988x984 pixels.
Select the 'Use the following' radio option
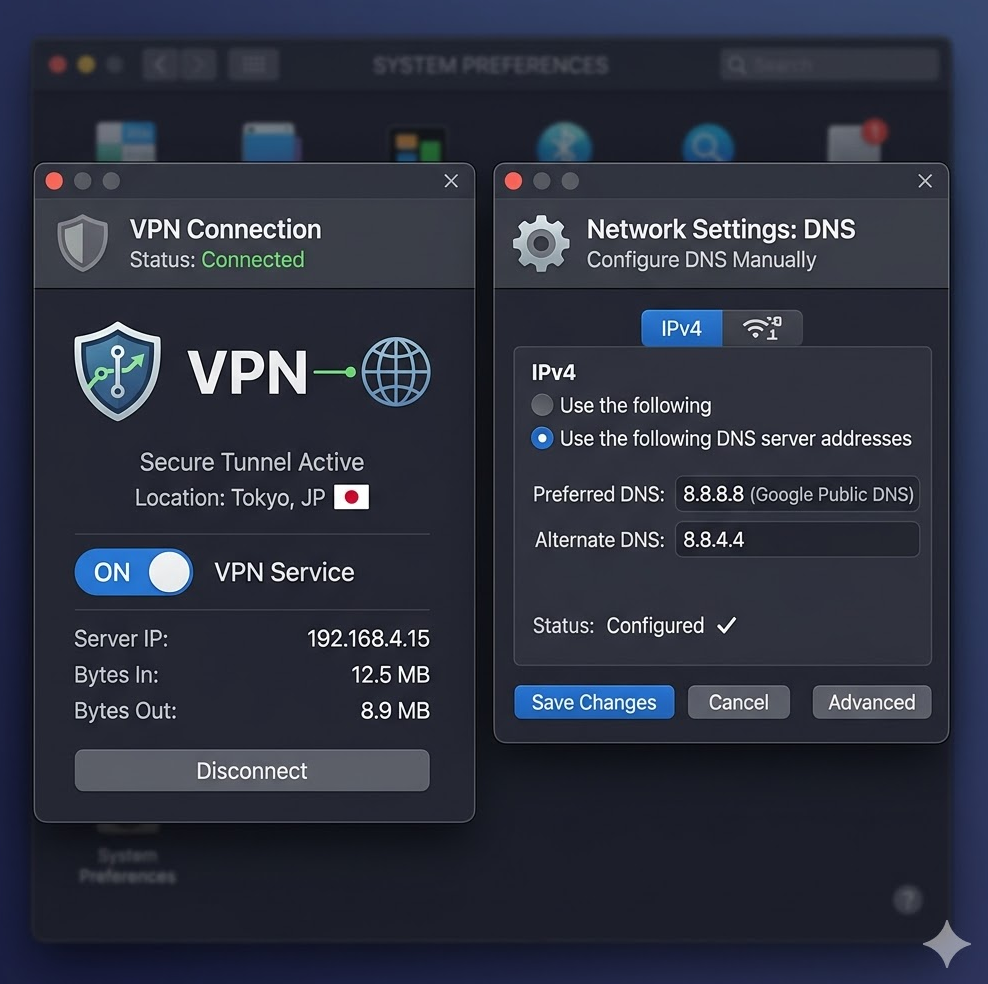[542, 405]
